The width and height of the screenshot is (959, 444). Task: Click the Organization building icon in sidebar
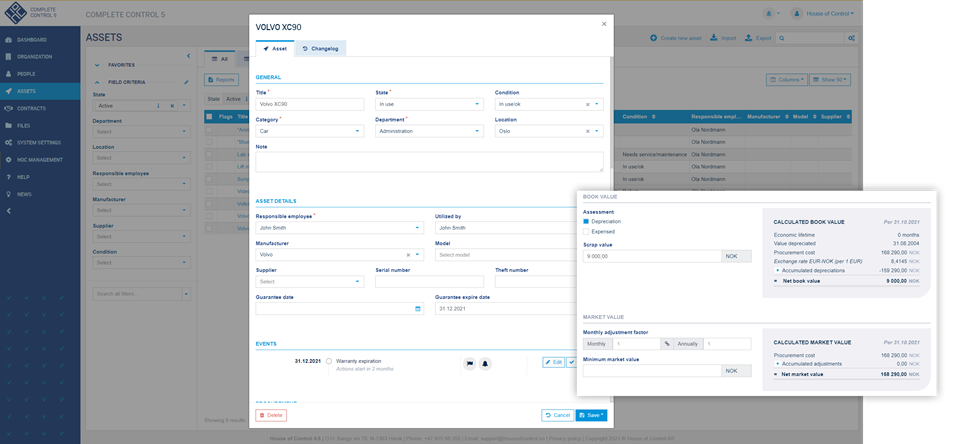8,57
